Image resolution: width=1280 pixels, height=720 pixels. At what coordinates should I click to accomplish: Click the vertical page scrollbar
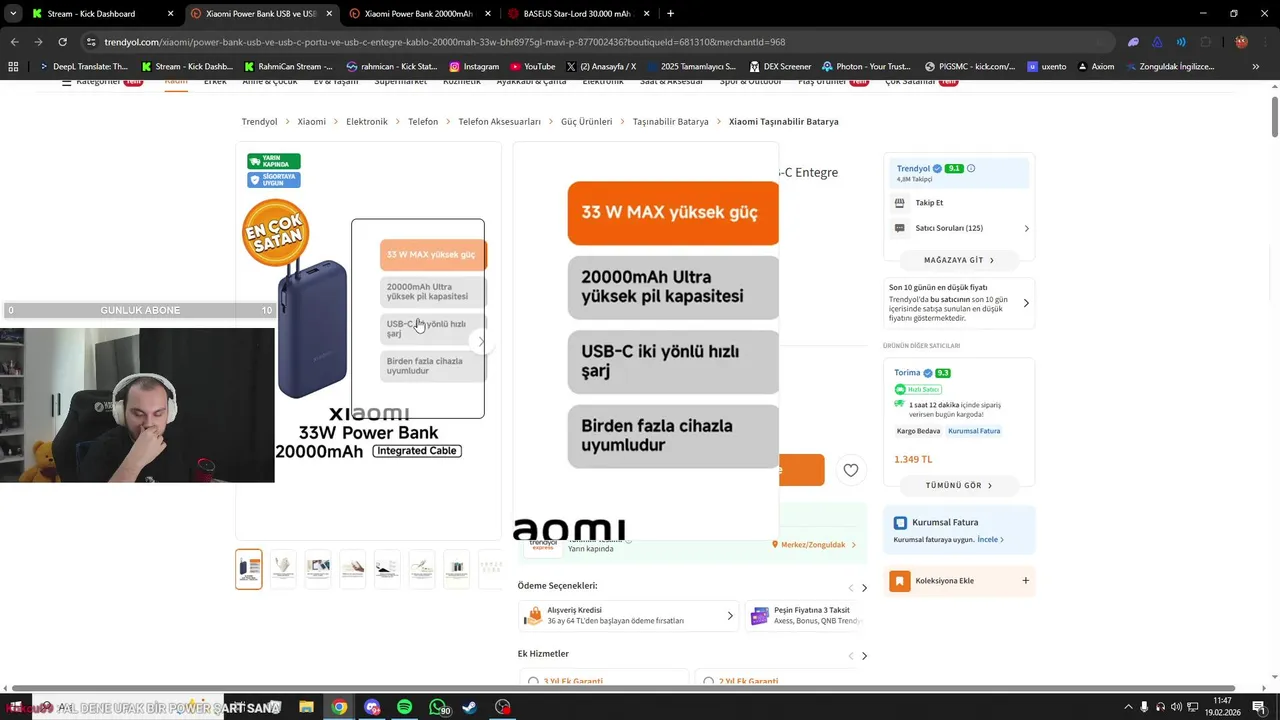tap(1274, 118)
